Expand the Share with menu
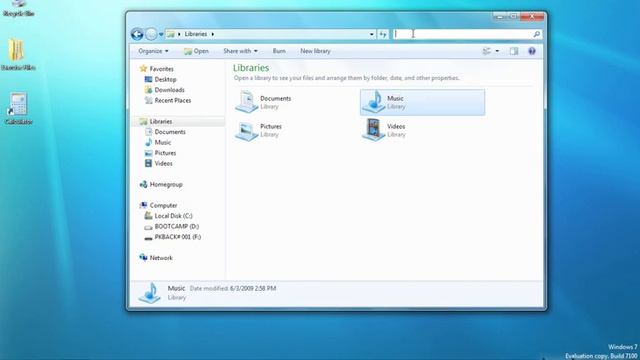 click(240, 51)
